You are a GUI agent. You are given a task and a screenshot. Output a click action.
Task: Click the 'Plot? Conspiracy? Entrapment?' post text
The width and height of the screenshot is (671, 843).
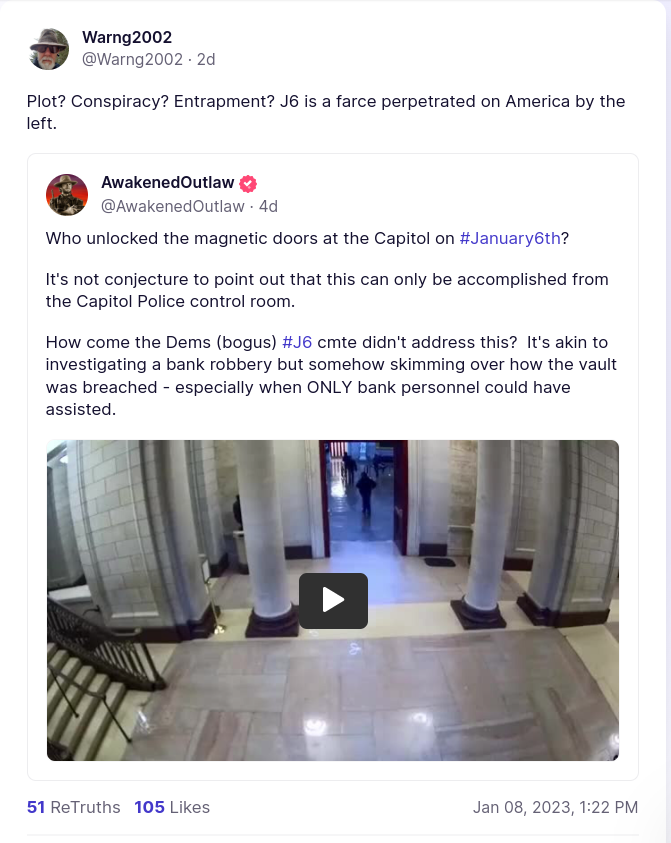click(326, 112)
